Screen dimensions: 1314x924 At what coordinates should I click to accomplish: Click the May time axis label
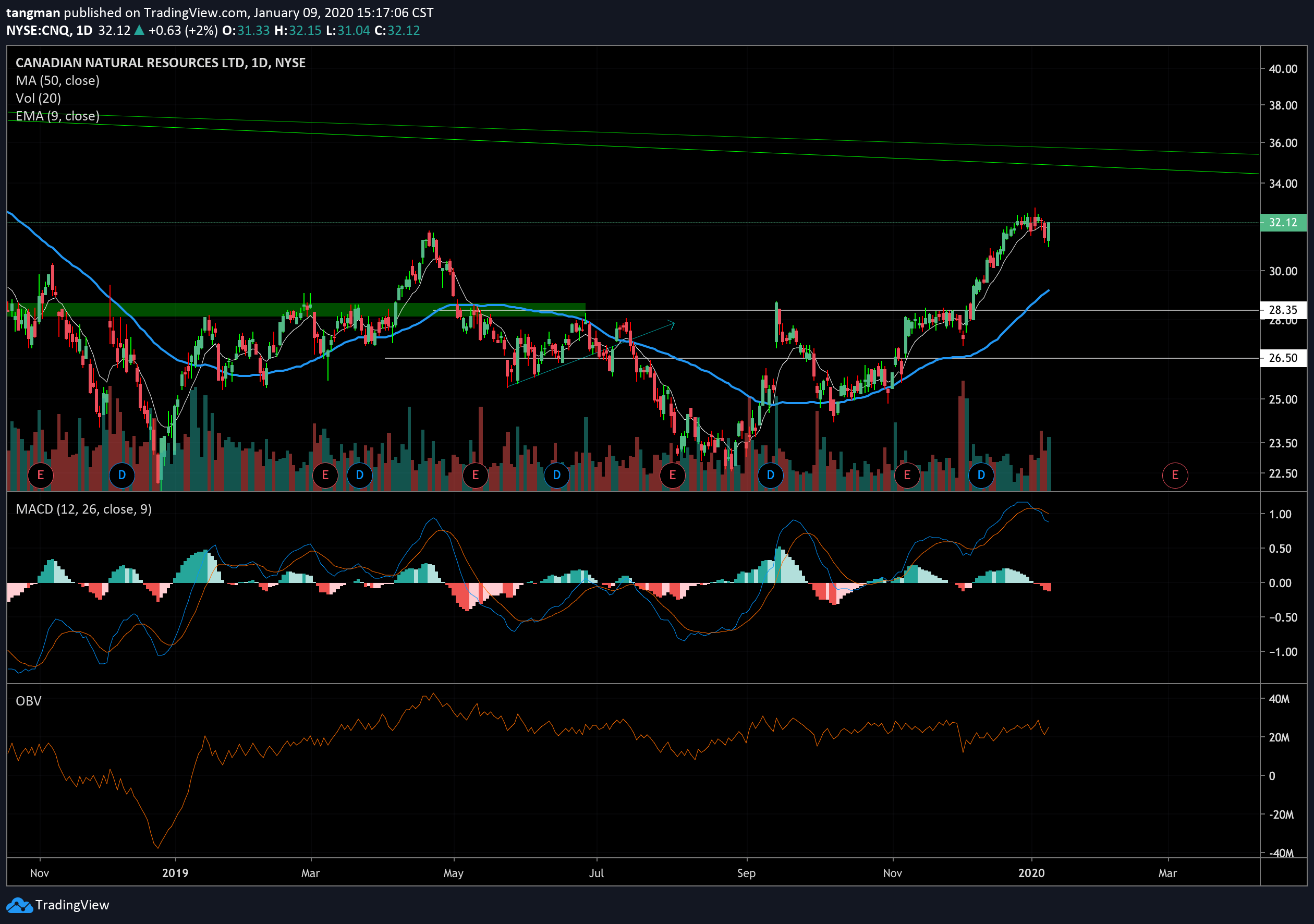[x=454, y=873]
